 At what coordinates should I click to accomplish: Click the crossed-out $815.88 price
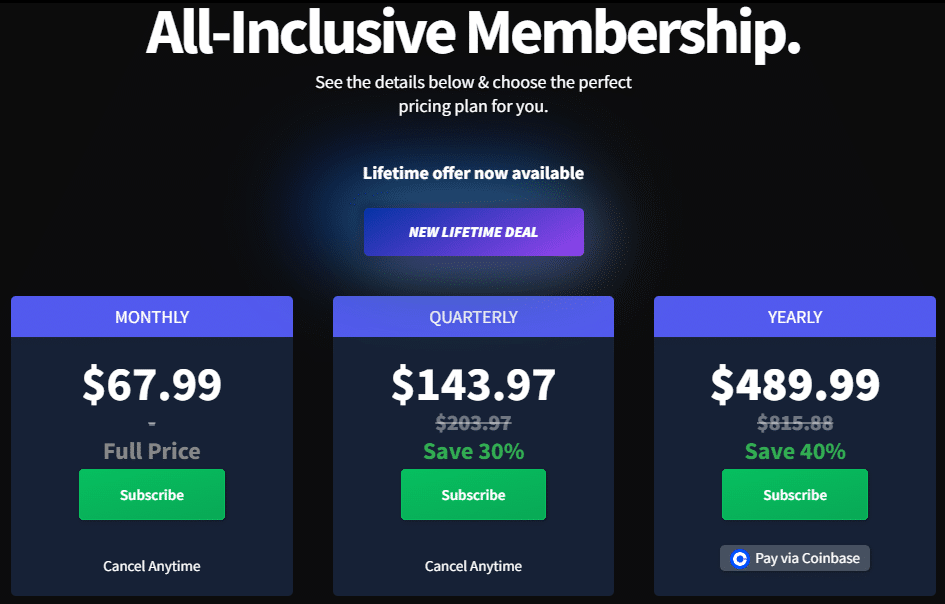point(795,423)
